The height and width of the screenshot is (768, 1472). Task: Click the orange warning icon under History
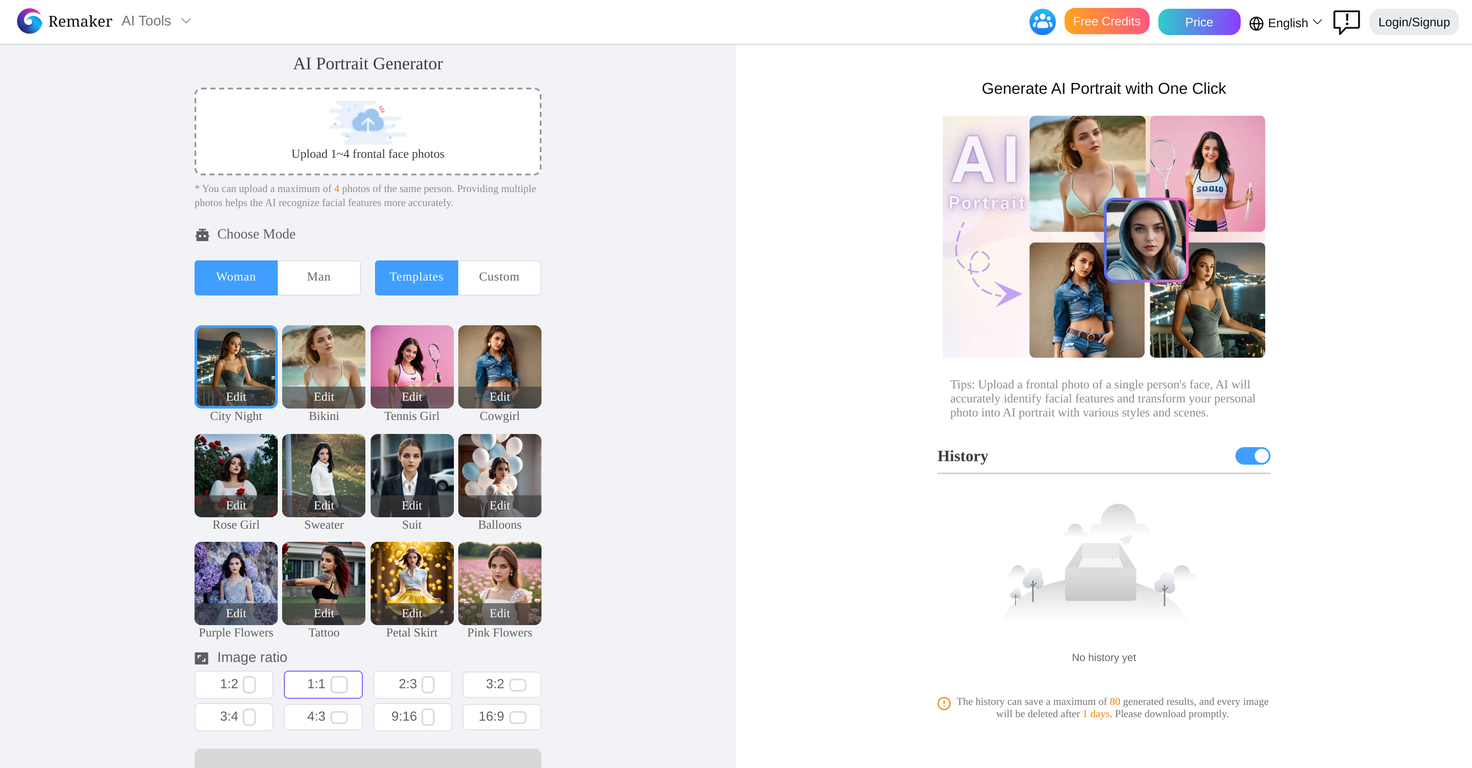click(x=943, y=703)
